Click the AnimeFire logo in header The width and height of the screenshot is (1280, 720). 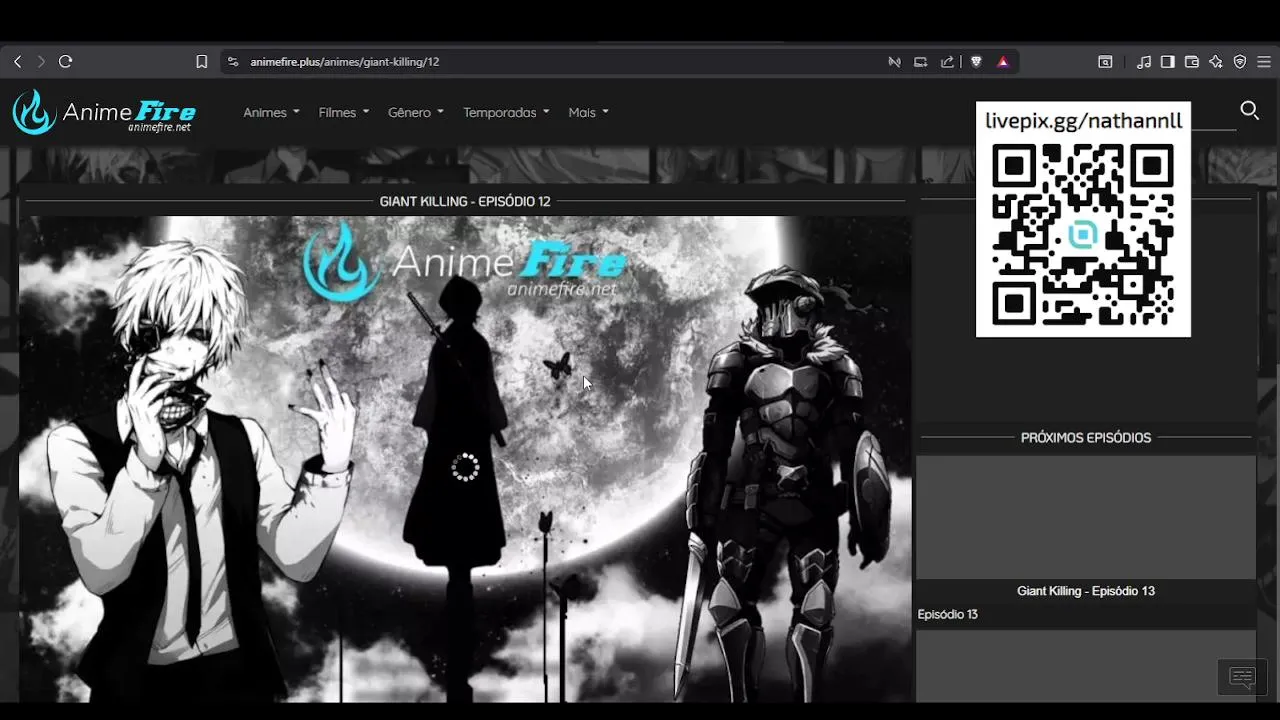(104, 112)
